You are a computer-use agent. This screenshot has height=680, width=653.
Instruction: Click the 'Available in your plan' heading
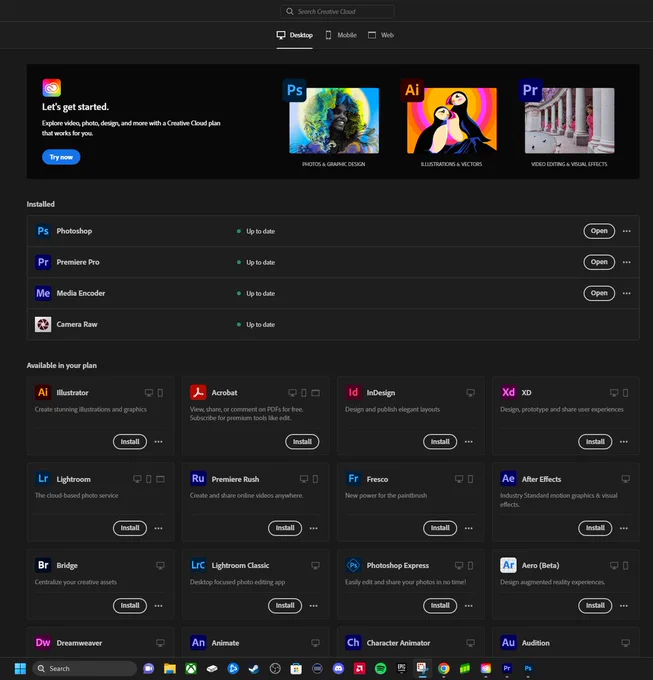point(62,365)
